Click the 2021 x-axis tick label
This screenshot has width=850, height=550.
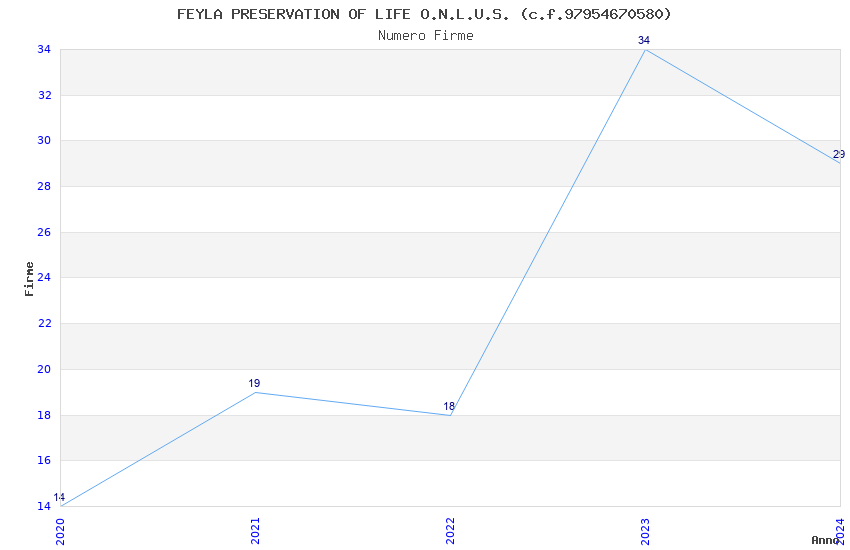255,531
